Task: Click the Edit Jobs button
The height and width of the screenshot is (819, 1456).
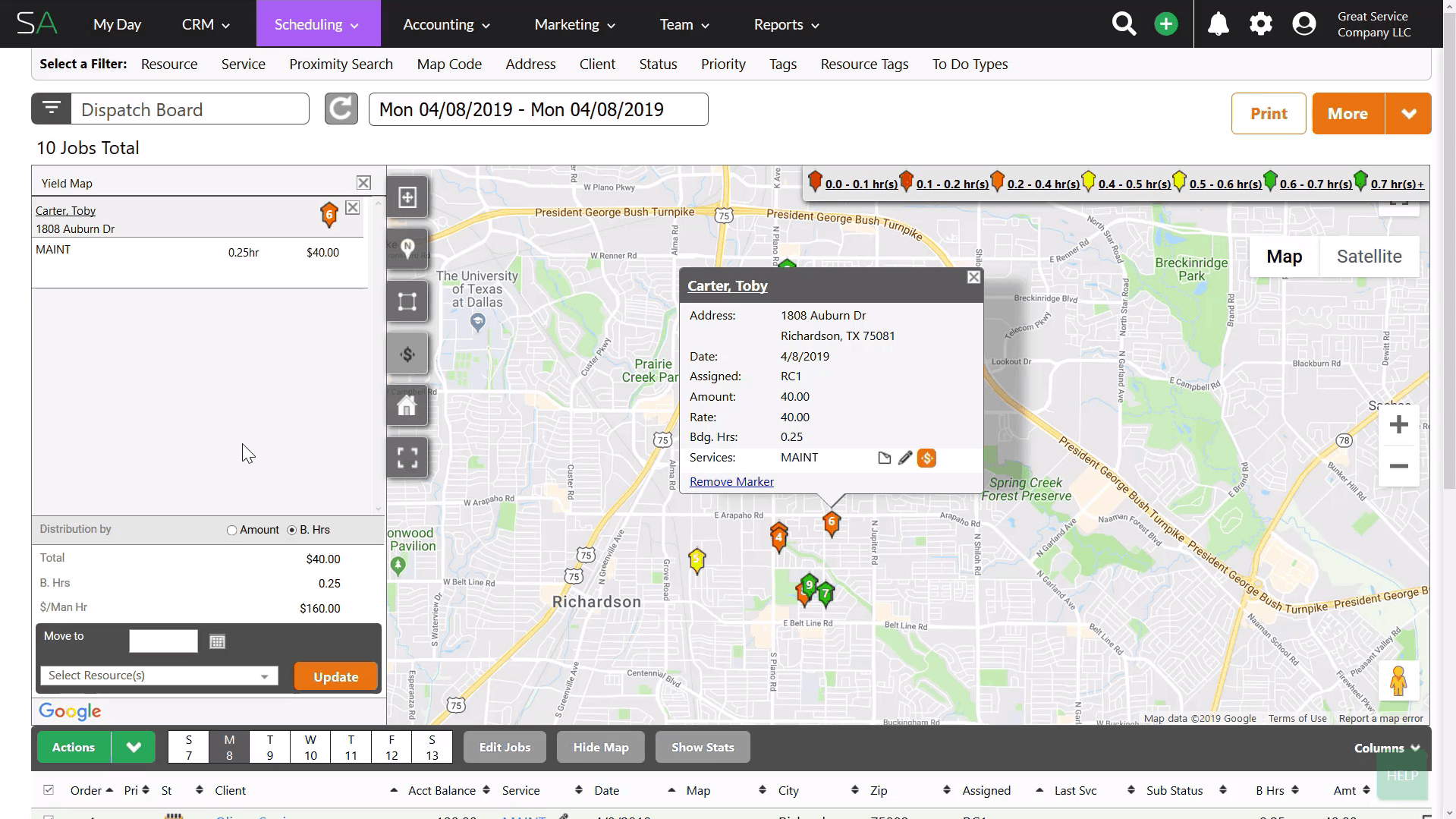Action: [505, 748]
